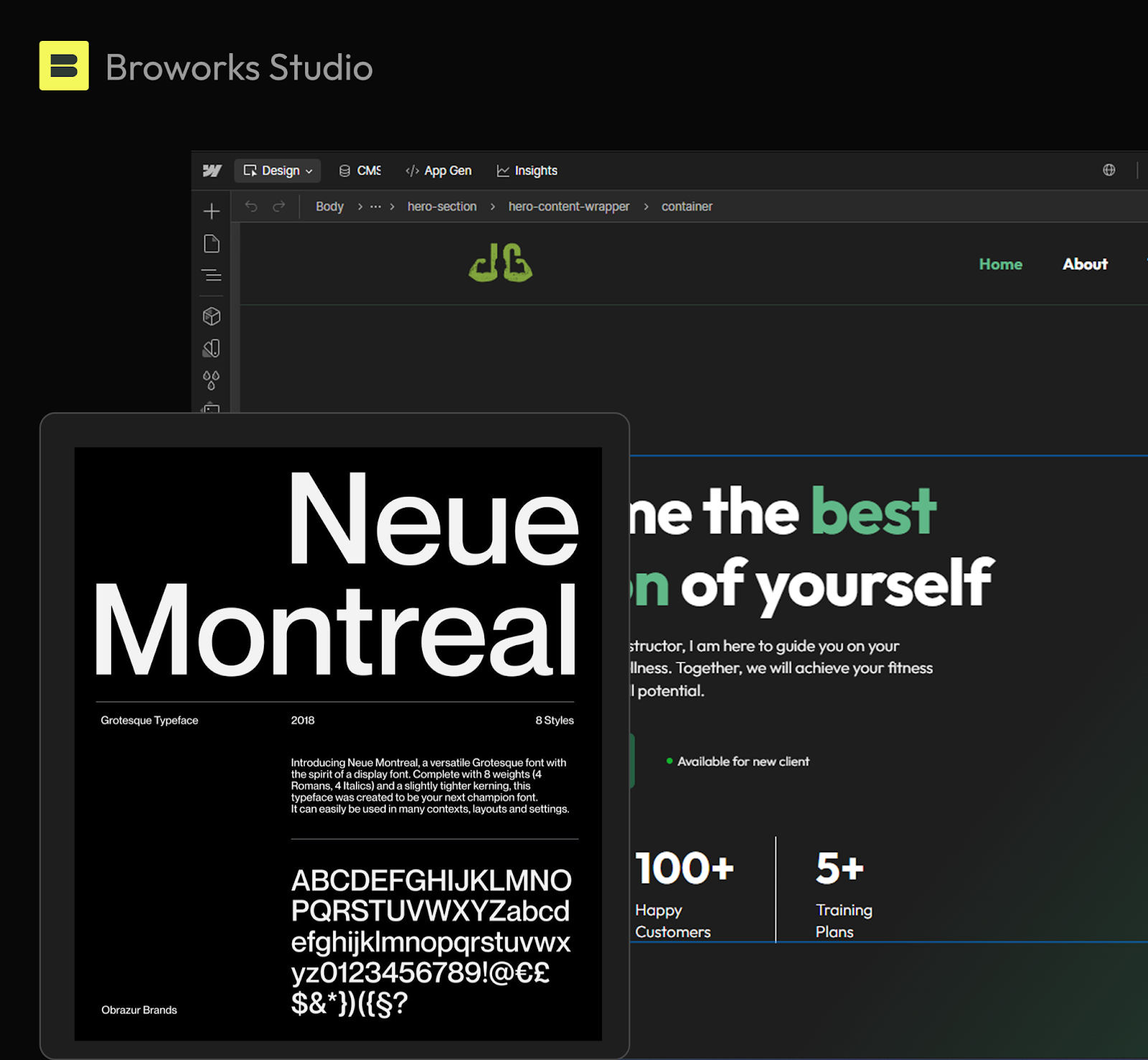The width and height of the screenshot is (1148, 1060).
Task: Open the Components panel
Action: (212, 316)
